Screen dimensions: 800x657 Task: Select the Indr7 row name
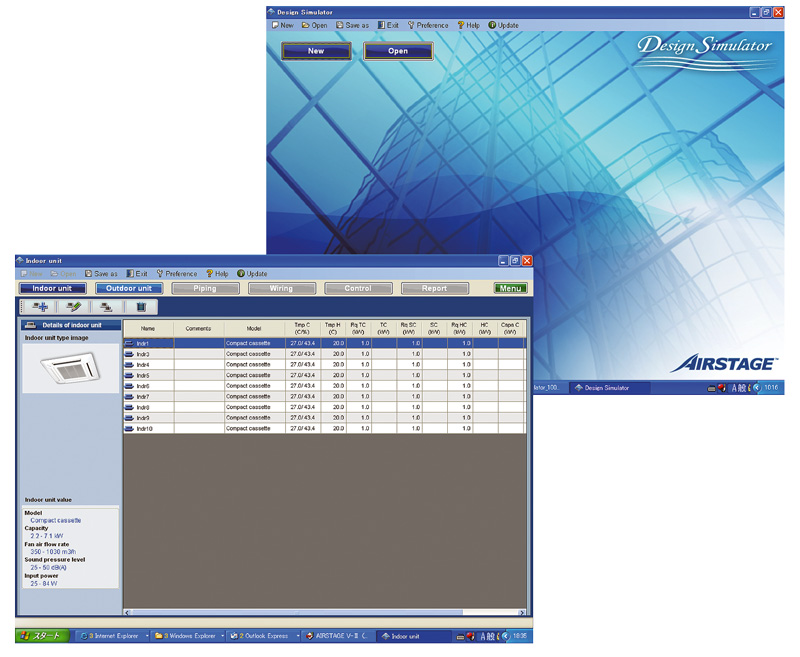click(x=143, y=396)
